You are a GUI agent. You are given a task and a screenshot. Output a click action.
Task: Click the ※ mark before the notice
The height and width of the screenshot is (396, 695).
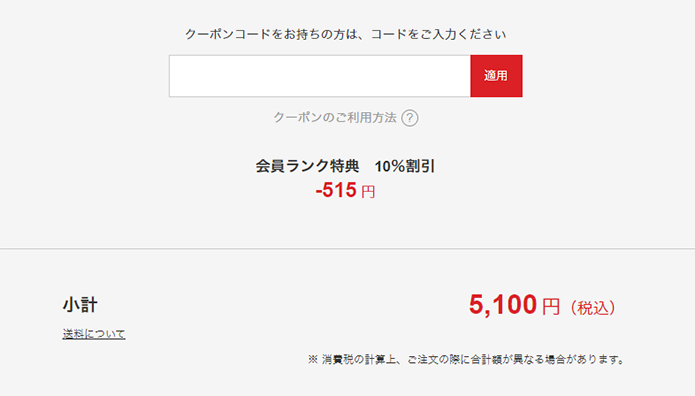coord(313,359)
